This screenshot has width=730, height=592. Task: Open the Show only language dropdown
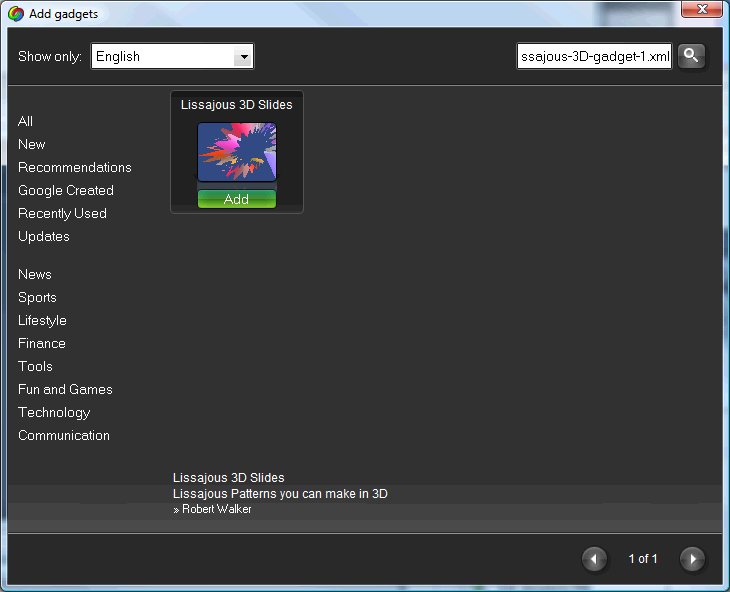[x=172, y=56]
